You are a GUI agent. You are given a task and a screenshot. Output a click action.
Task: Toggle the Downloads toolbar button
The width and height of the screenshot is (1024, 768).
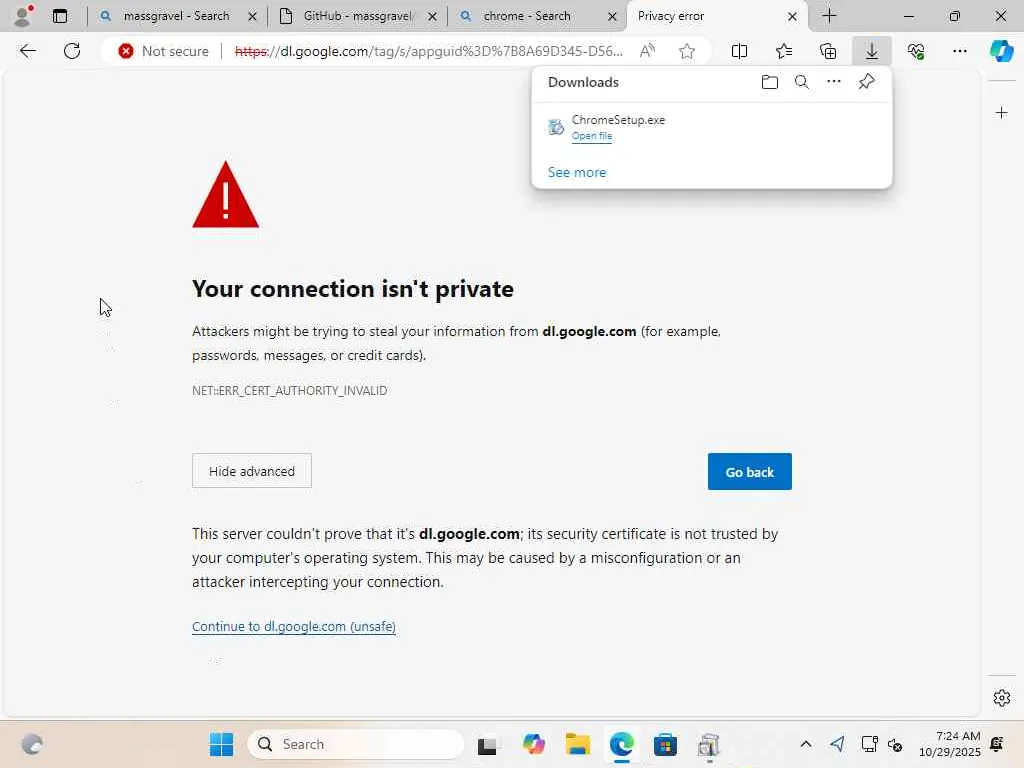[x=871, y=51]
